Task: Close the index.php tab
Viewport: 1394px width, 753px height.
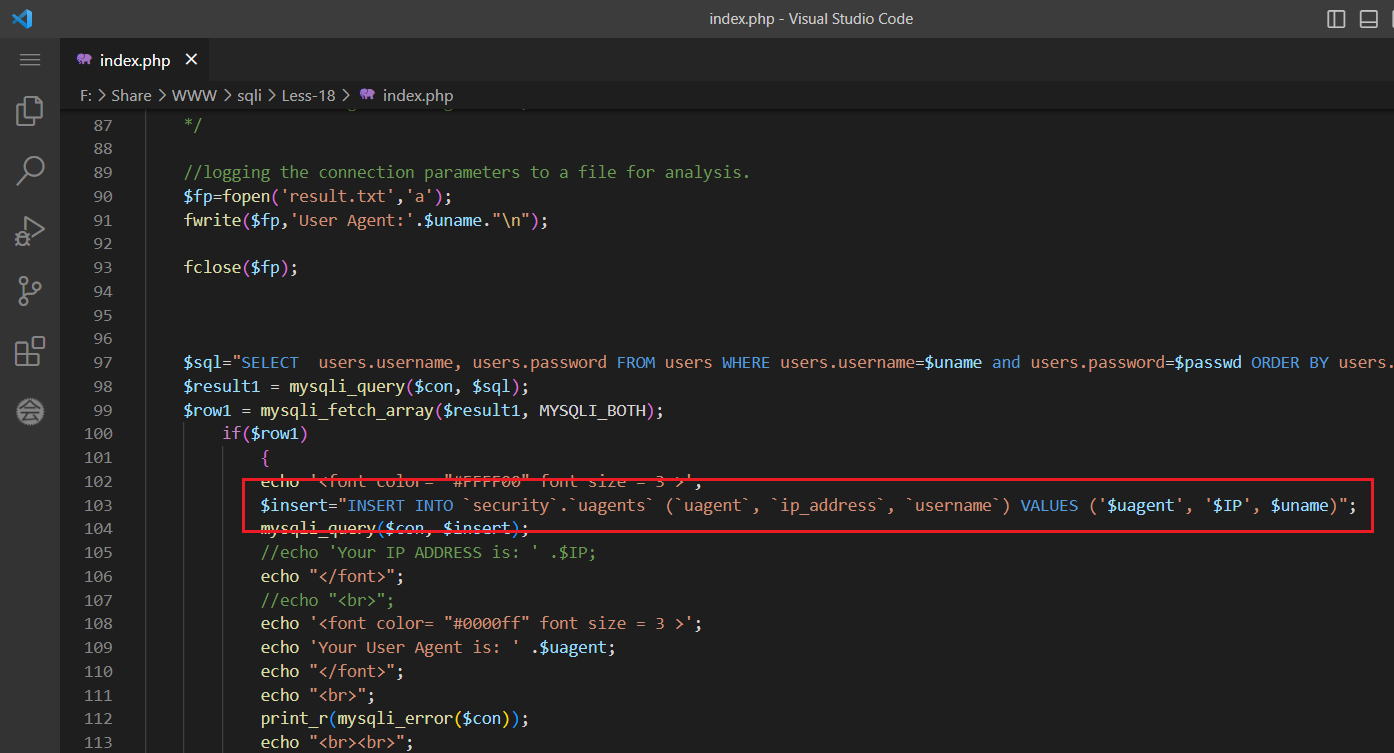Action: [191, 60]
